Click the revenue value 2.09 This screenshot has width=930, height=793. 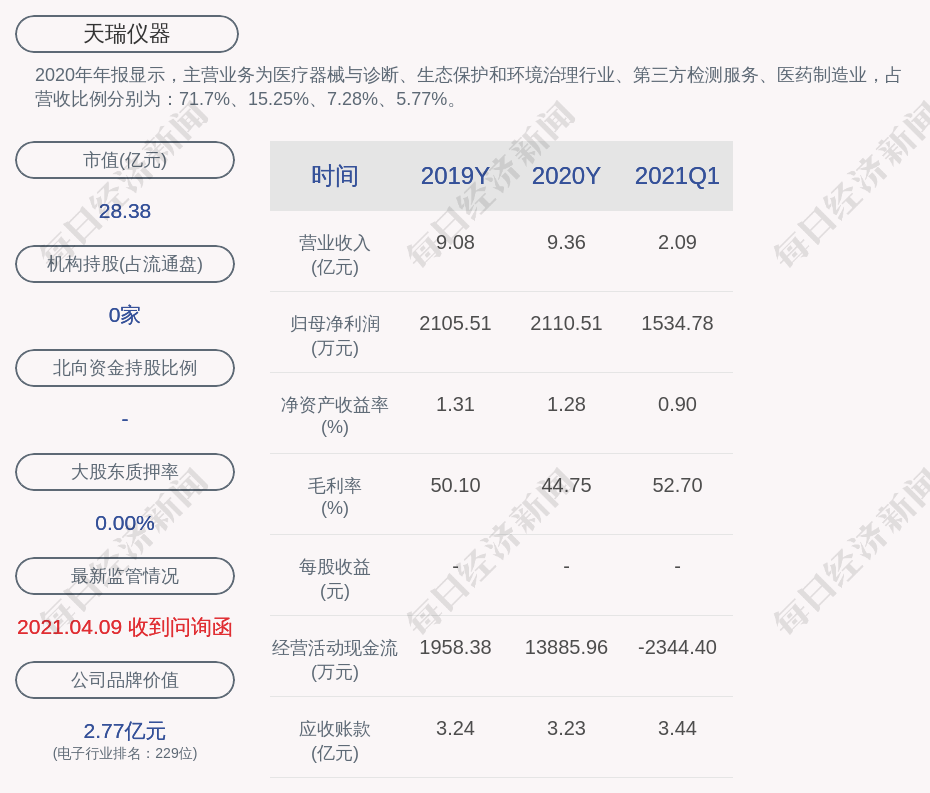[x=677, y=243]
